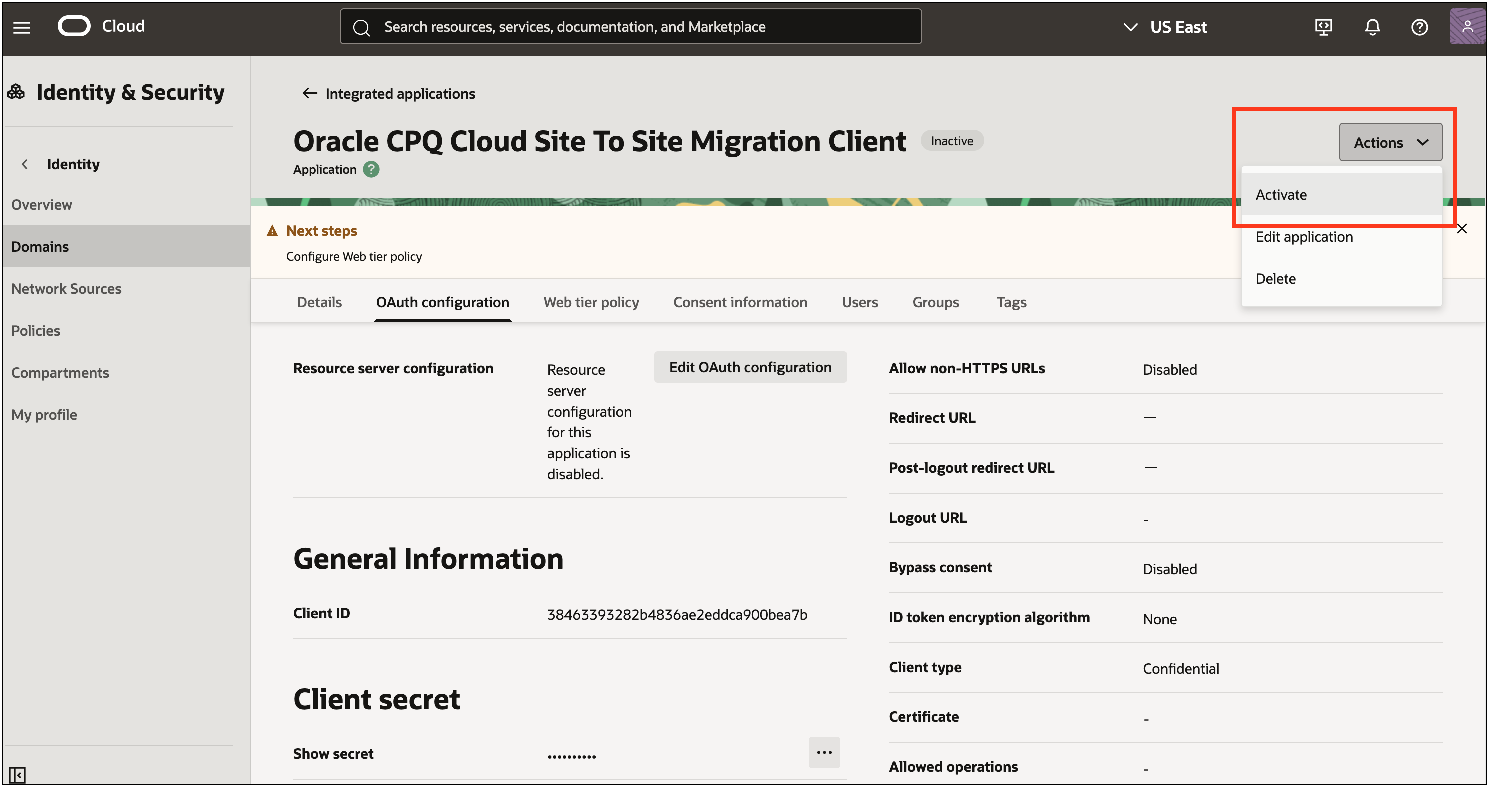The image size is (1489, 787).
Task: Switch to the Users tab
Action: click(x=860, y=302)
